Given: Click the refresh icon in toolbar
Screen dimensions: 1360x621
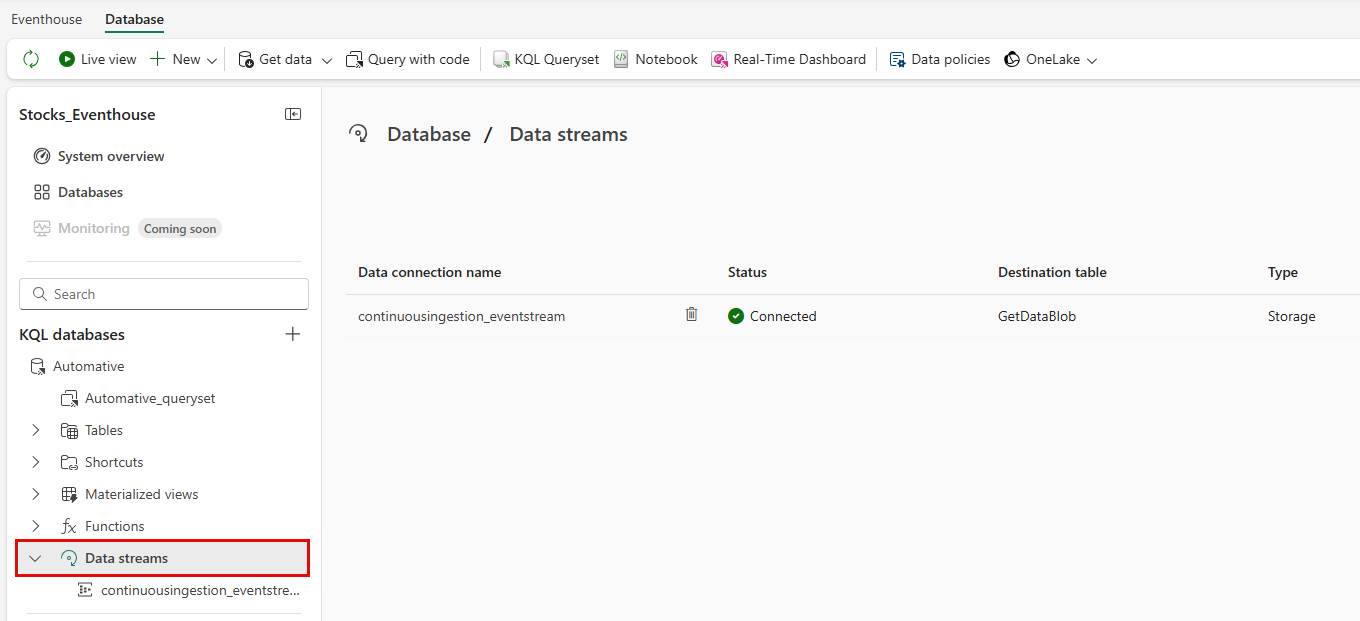Looking at the screenshot, I should 31,59.
